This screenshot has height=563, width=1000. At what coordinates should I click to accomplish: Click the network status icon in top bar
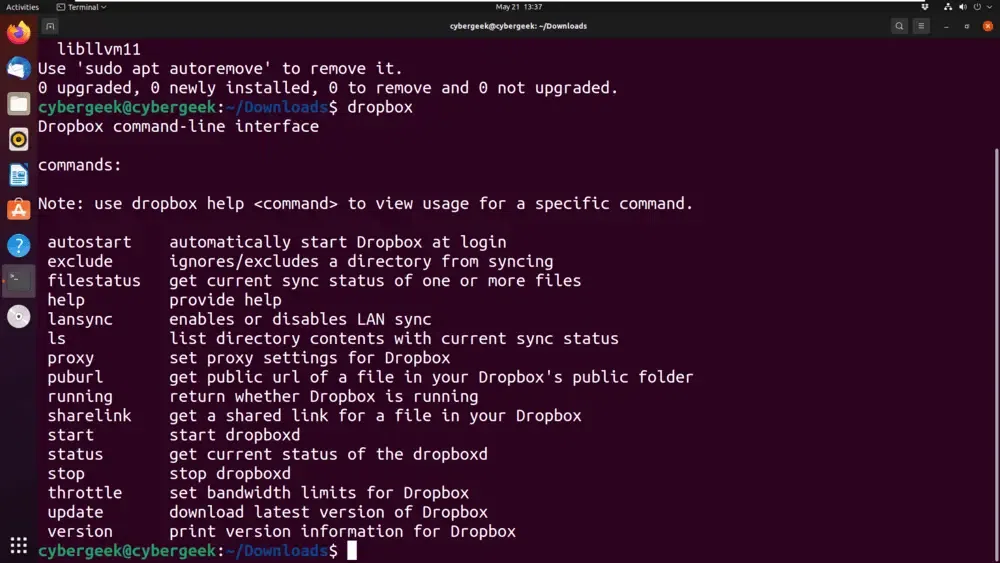(x=948, y=7)
